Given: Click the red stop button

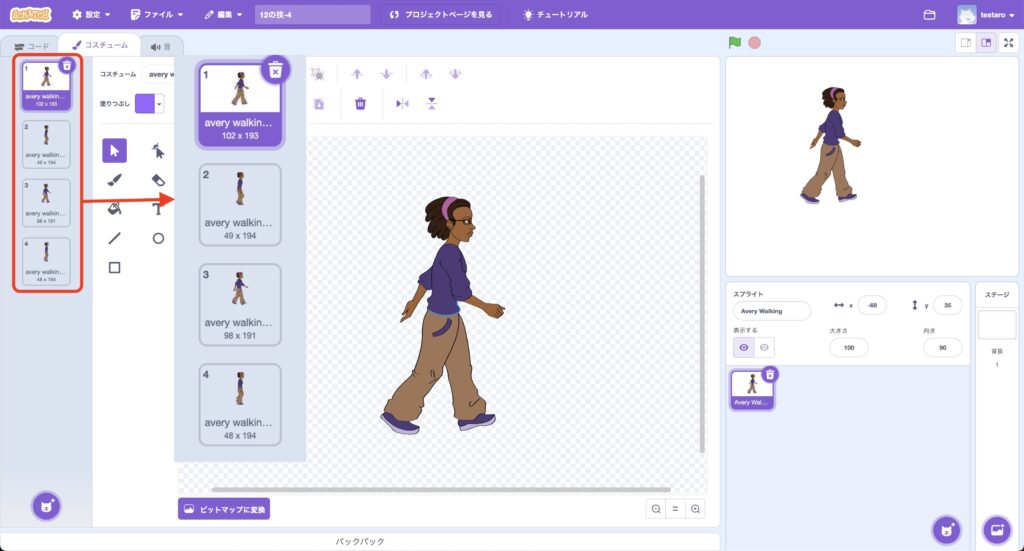Looking at the screenshot, I should (754, 42).
